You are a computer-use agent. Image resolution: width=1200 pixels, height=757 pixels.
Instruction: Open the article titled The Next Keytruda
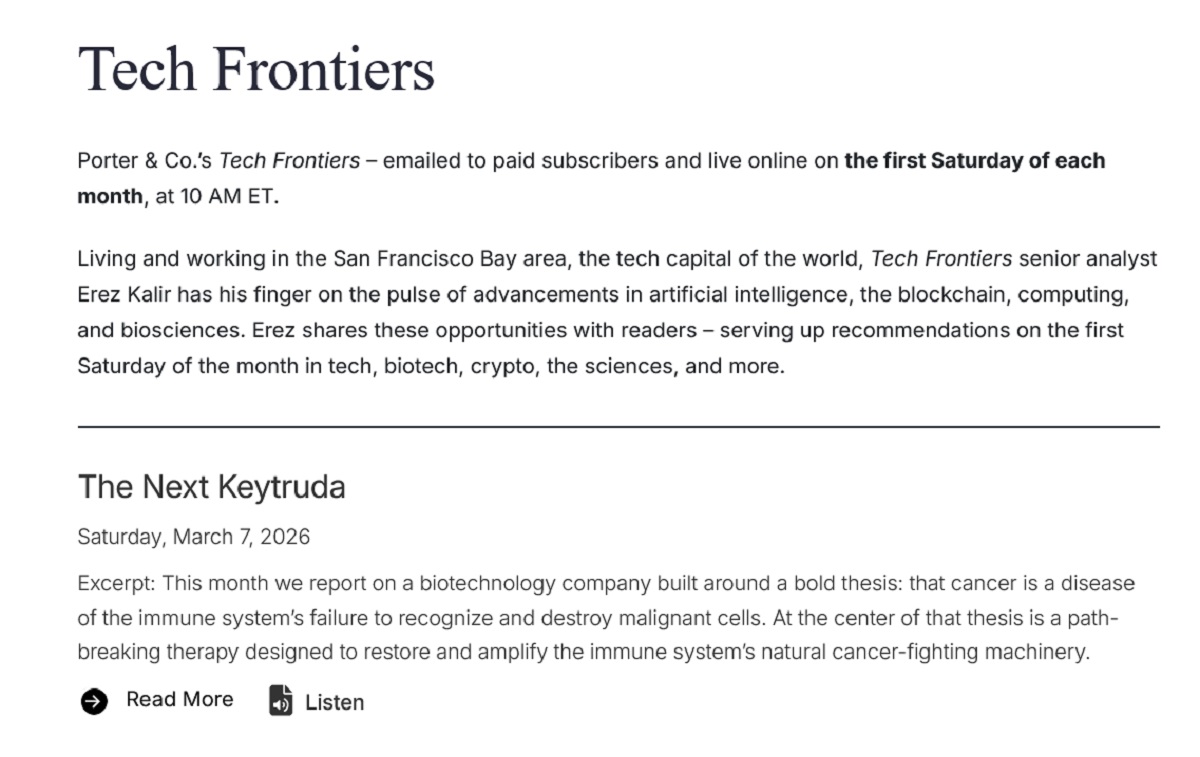[x=212, y=488]
